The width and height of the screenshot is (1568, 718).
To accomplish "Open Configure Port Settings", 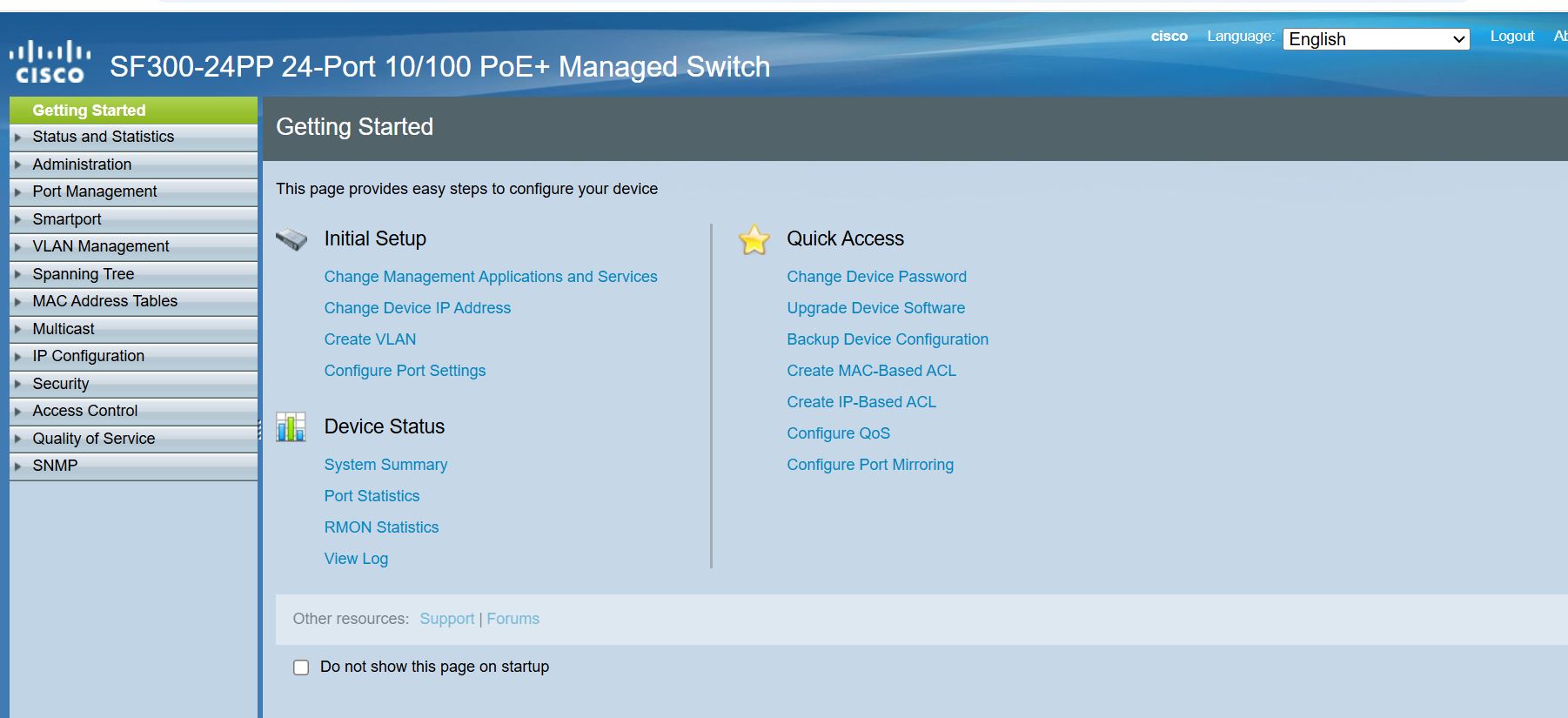I will (x=405, y=371).
